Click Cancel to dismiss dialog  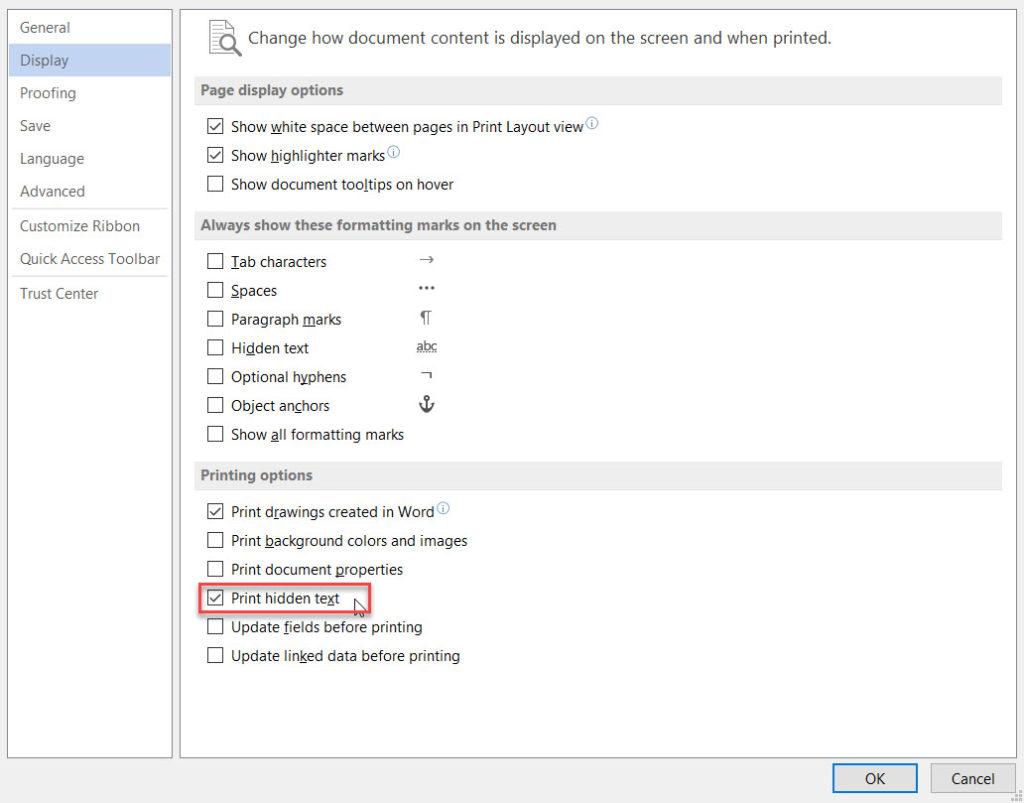[972, 778]
